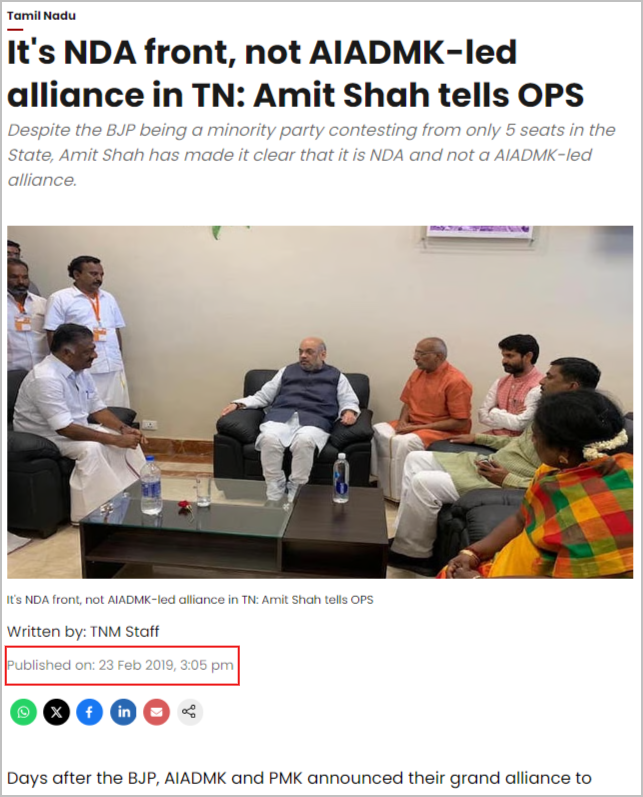Share the article on Facebook

[89, 712]
